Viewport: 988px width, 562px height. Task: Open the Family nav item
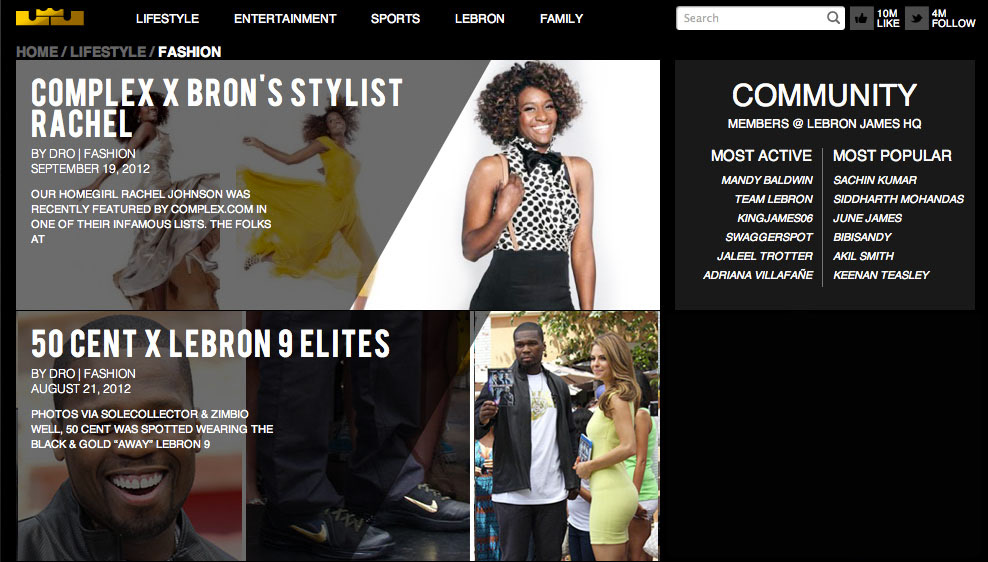[561, 19]
